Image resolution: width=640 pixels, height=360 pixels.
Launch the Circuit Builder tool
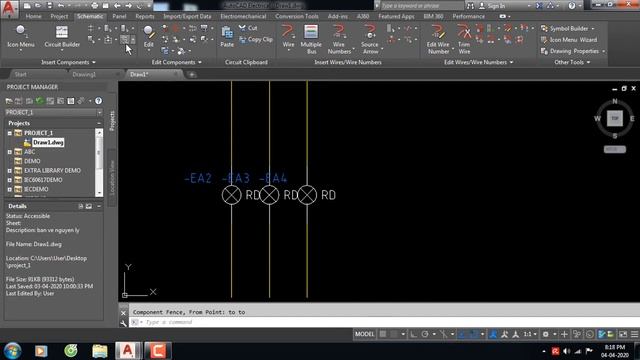[62, 36]
